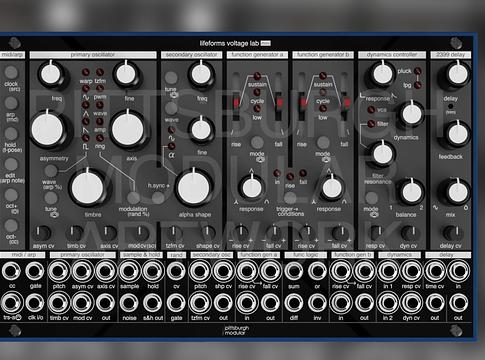485x360 pixels.
Task: Click the large axis knob
Action: pyautogui.click(x=128, y=130)
